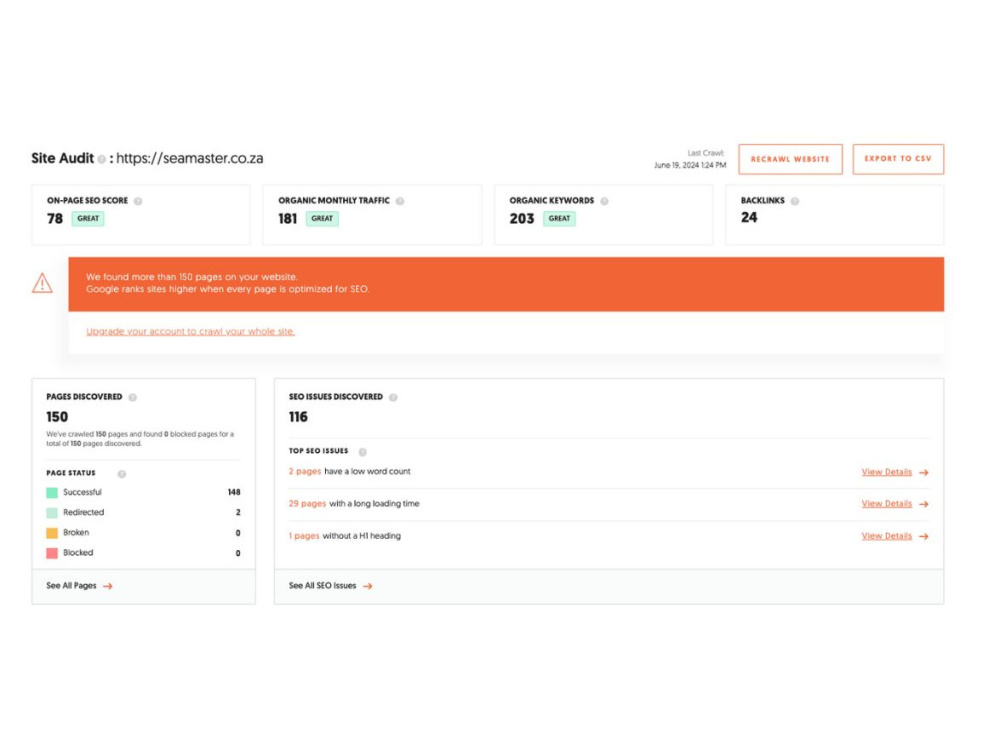1000x750 pixels.
Task: Click the '29 pages' long loading time link
Action: [307, 503]
